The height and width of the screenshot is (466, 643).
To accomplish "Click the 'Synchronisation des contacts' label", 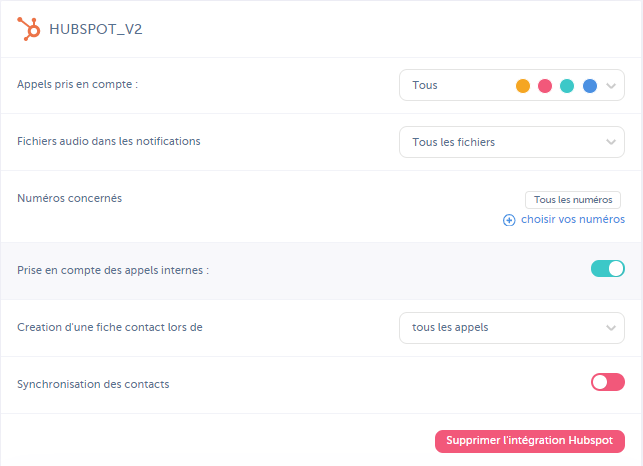I will pyautogui.click(x=93, y=384).
